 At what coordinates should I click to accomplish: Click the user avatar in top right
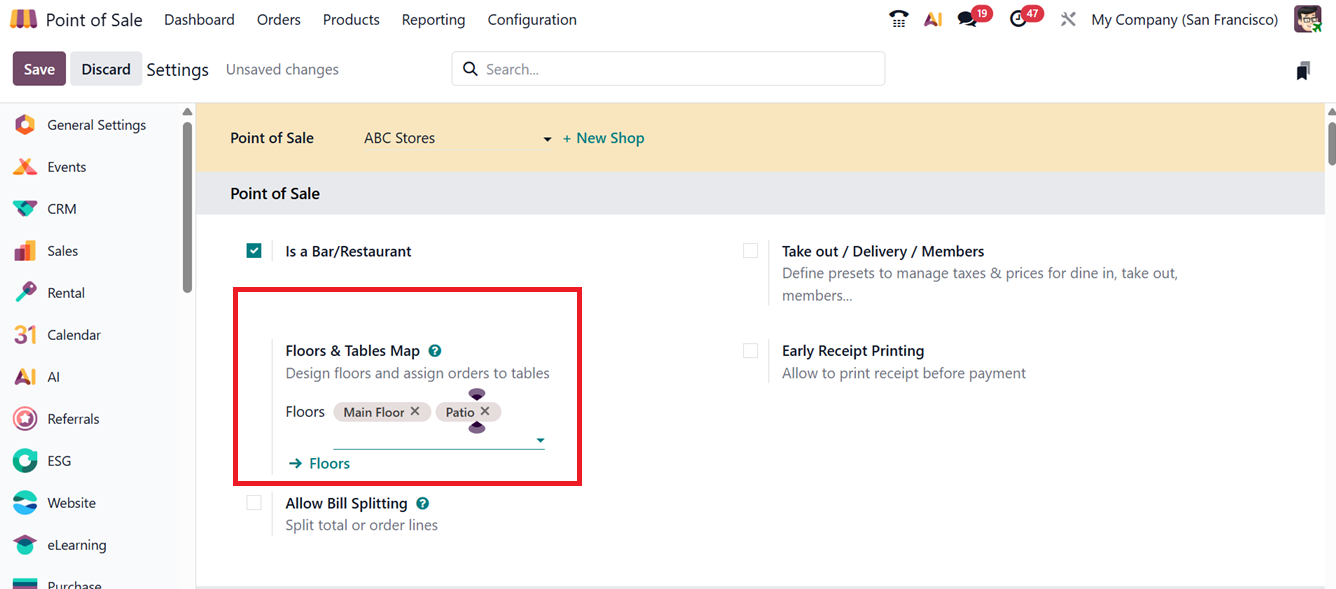tap(1307, 19)
